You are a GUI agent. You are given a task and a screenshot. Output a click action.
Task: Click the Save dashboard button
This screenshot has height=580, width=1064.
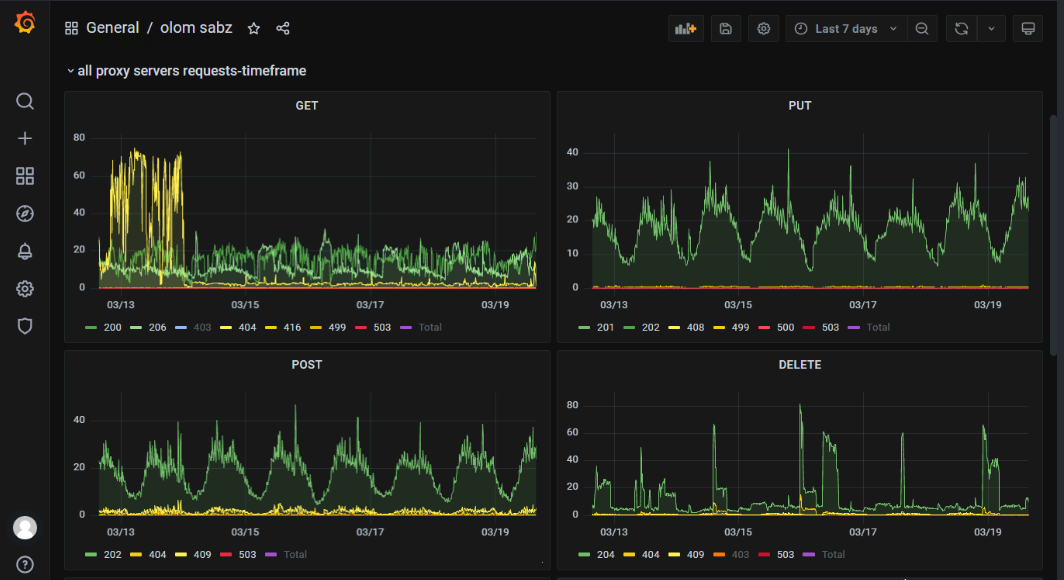726,29
